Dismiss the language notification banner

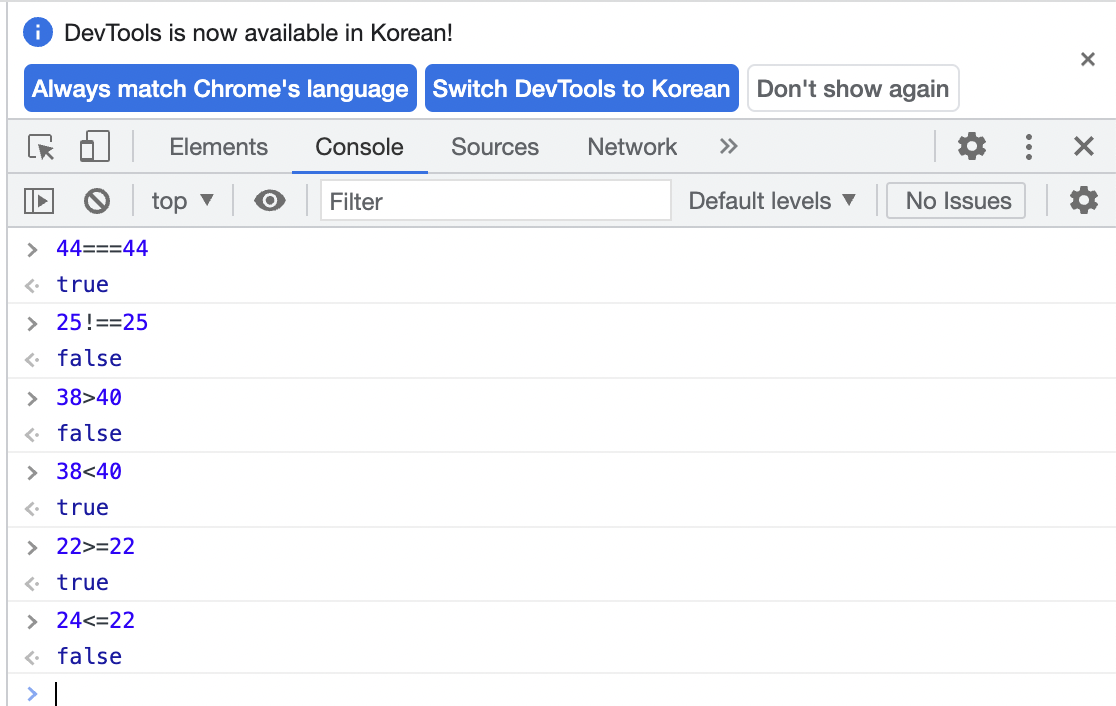tap(1088, 59)
